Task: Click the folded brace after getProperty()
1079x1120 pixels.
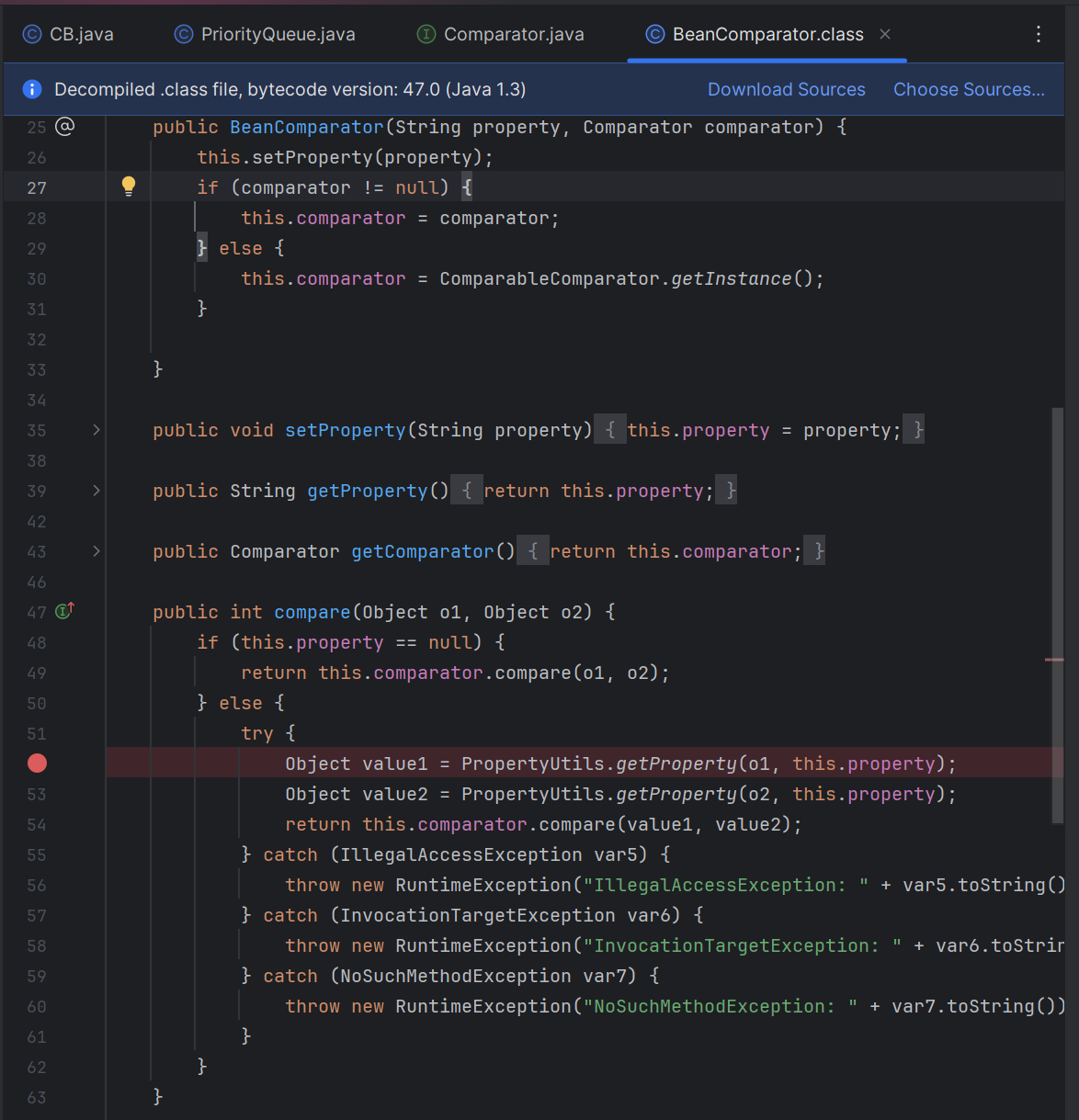Action: click(467, 491)
